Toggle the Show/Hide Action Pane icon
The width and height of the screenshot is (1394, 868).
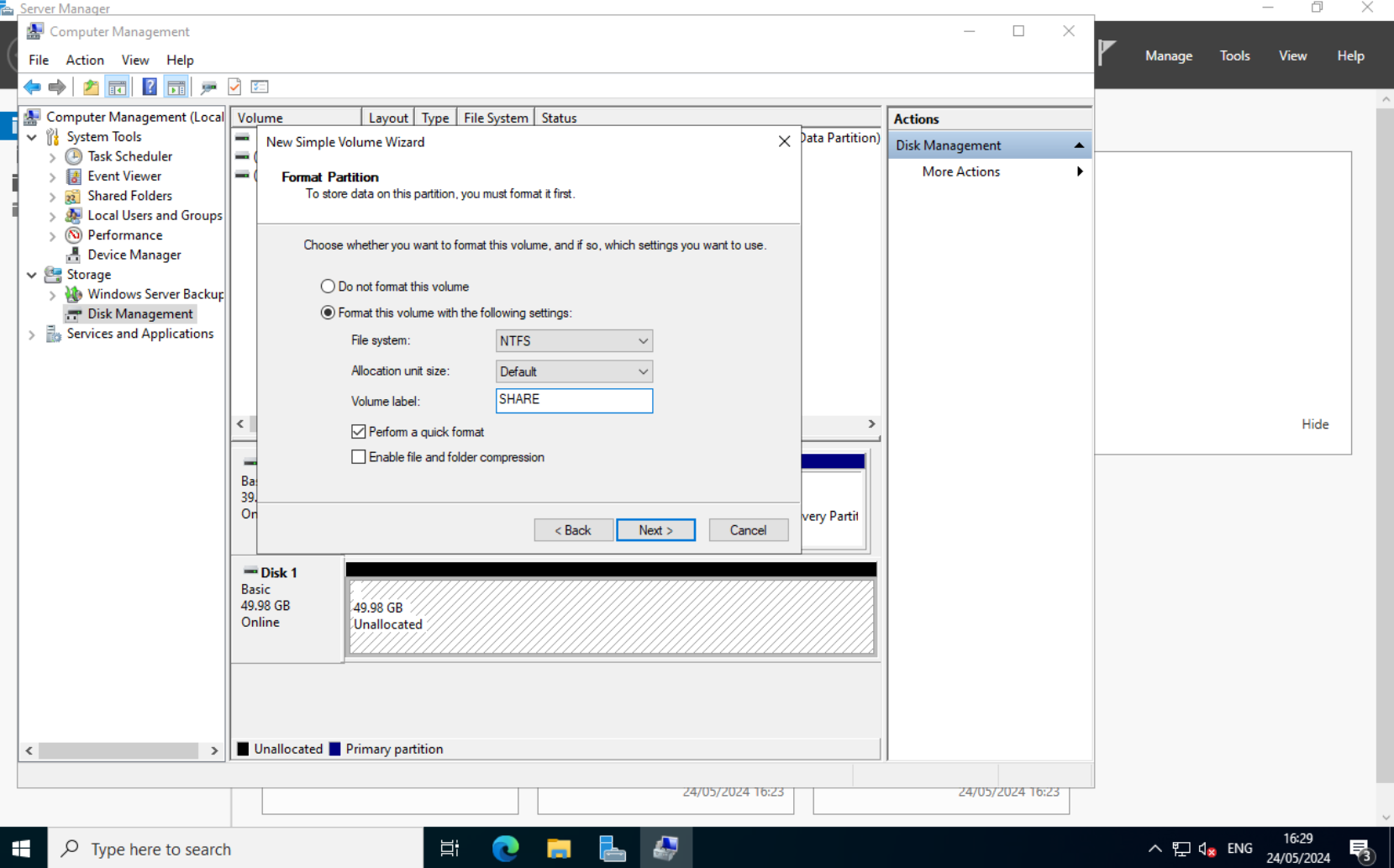click(x=176, y=87)
